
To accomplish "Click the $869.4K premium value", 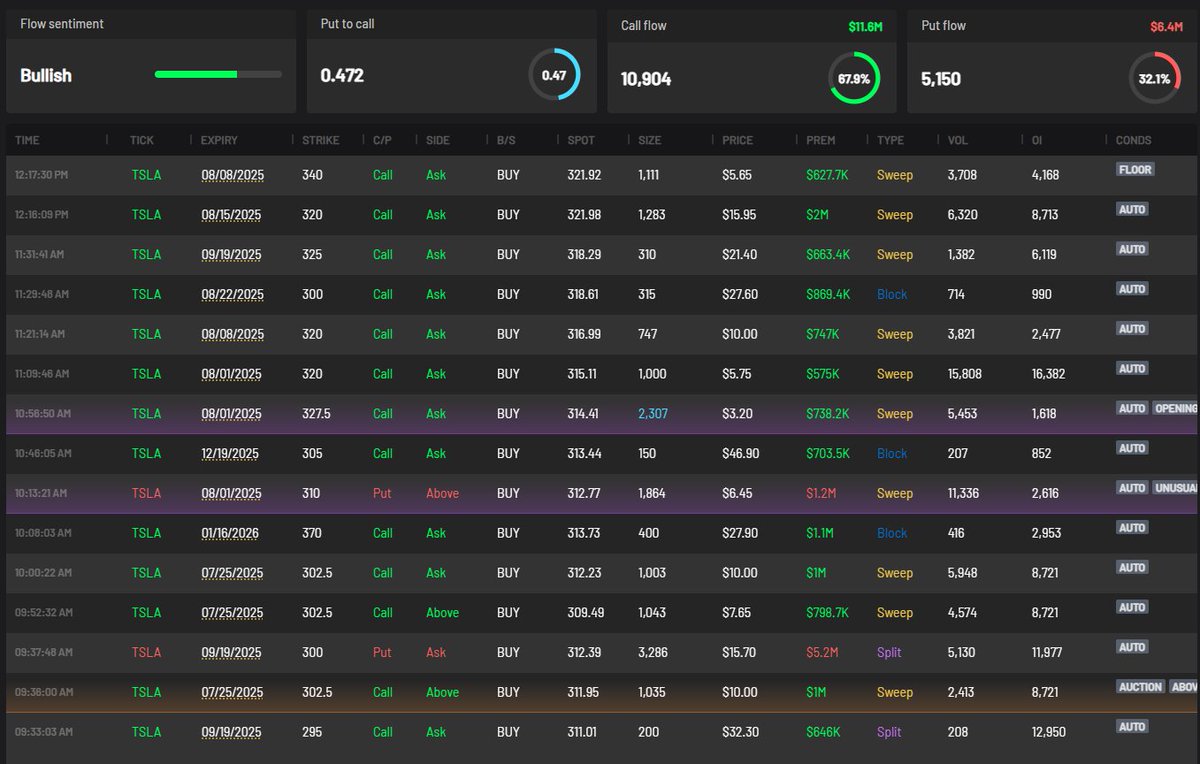I will tap(829, 294).
